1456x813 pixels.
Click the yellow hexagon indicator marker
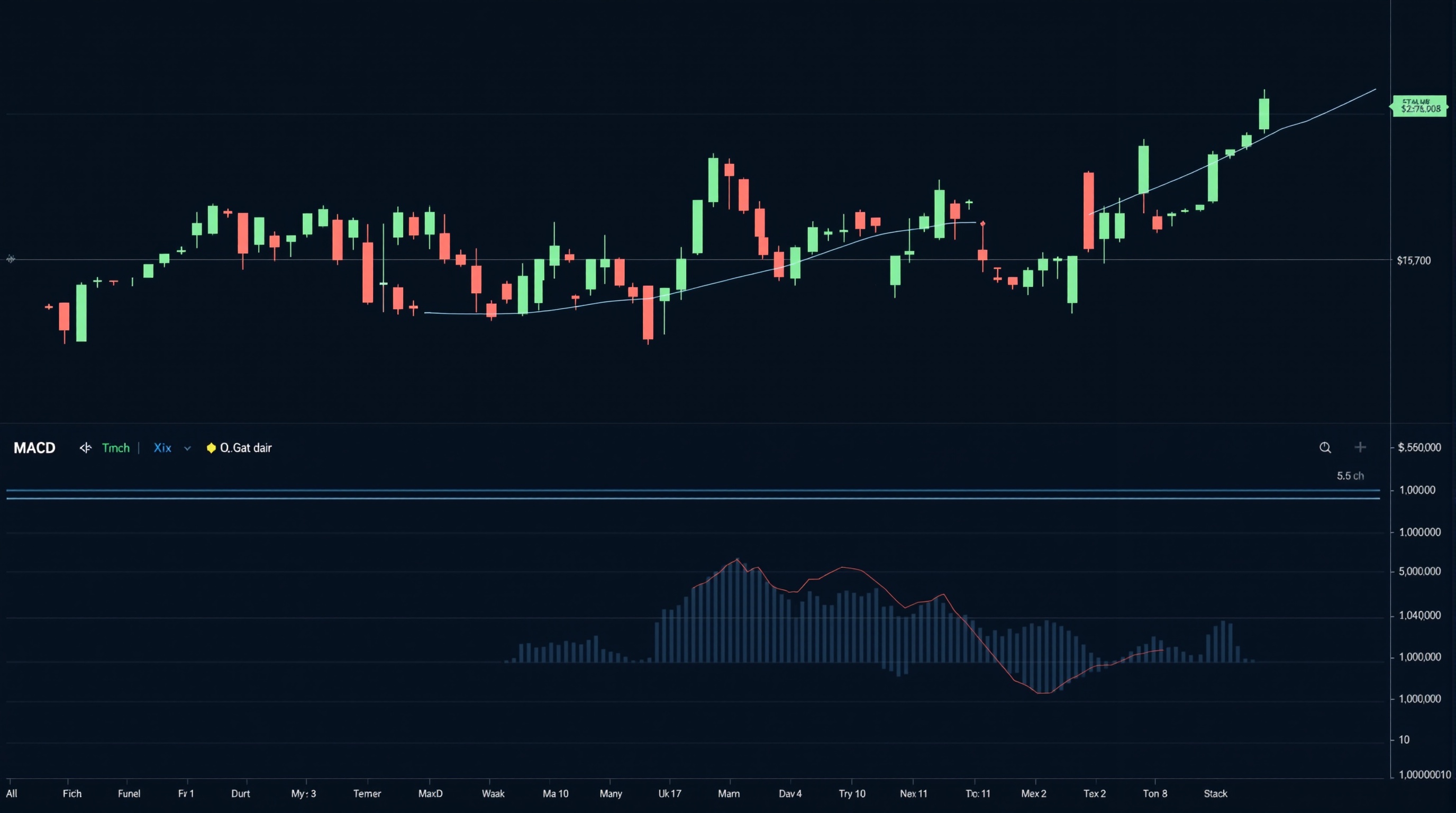(211, 448)
